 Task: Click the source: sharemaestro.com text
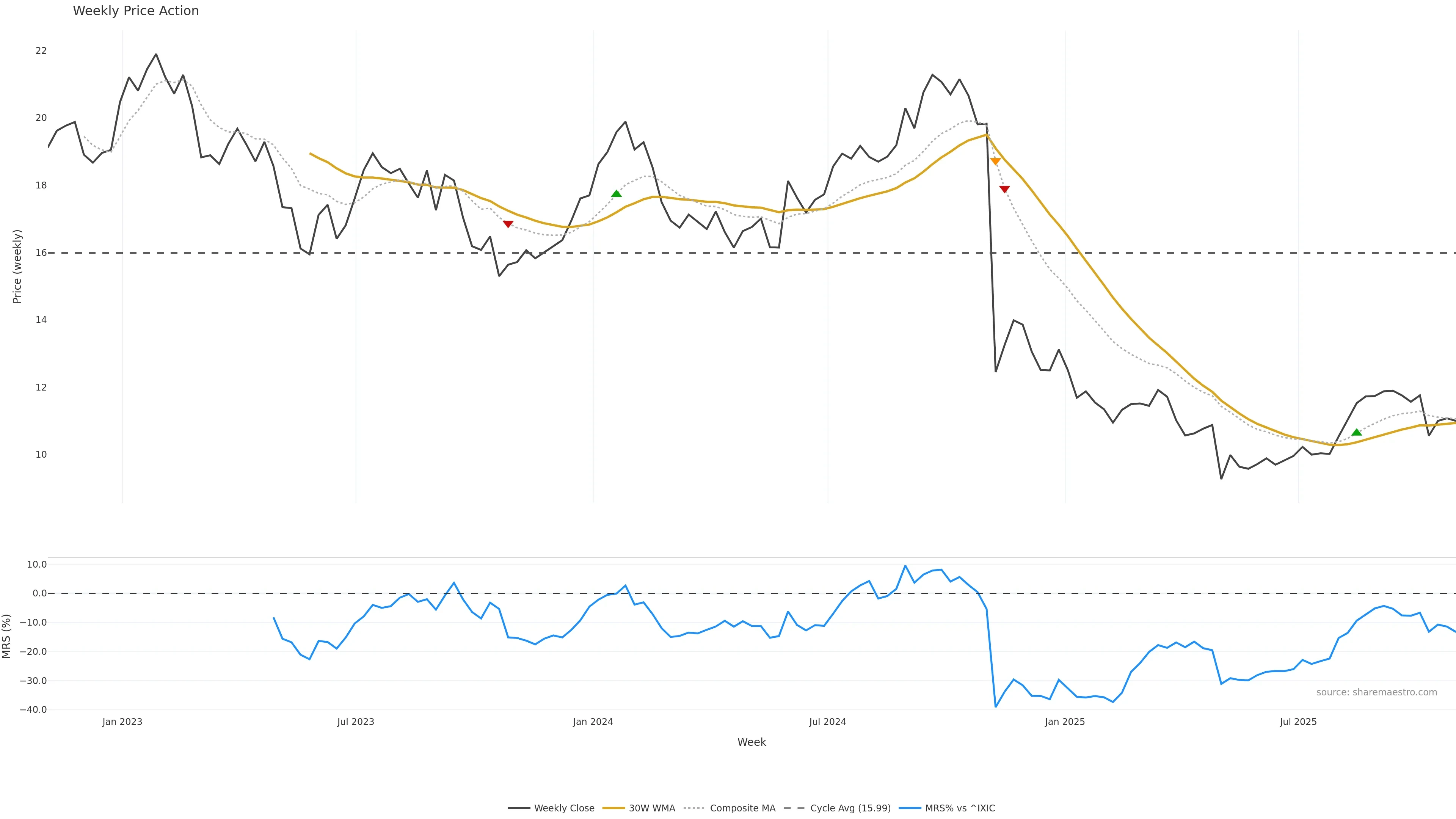click(1376, 692)
